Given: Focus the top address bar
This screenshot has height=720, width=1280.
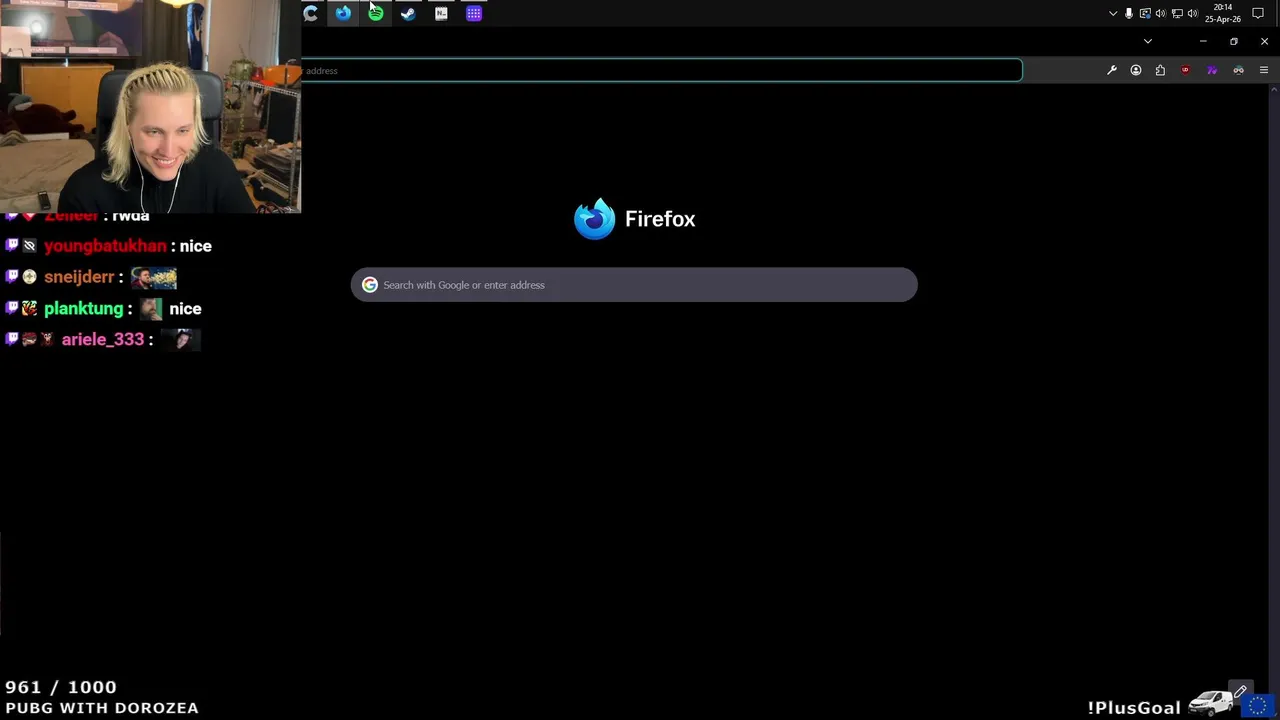Looking at the screenshot, I should 661,70.
